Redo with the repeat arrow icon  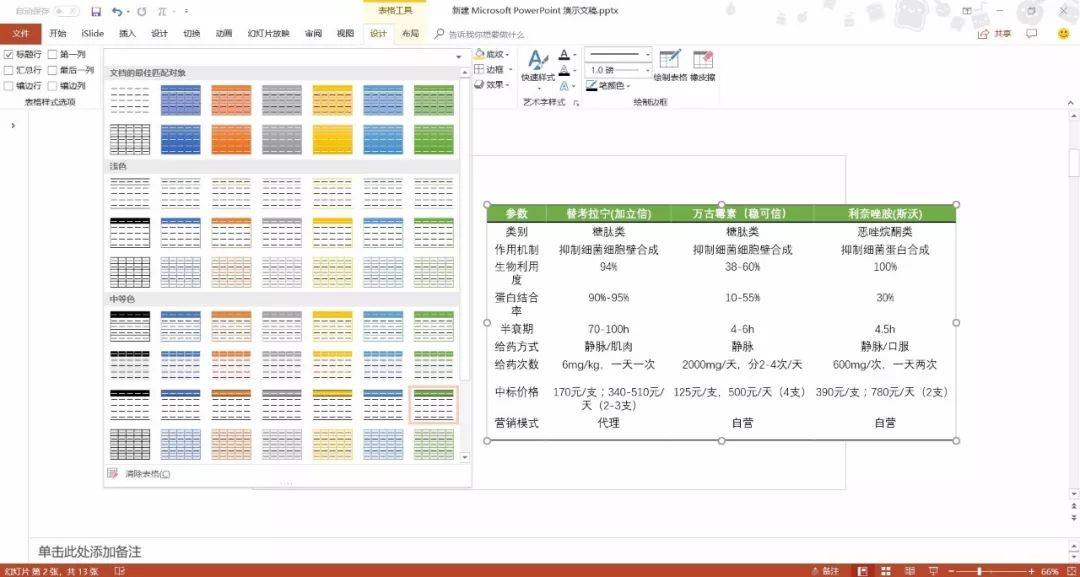pos(142,12)
